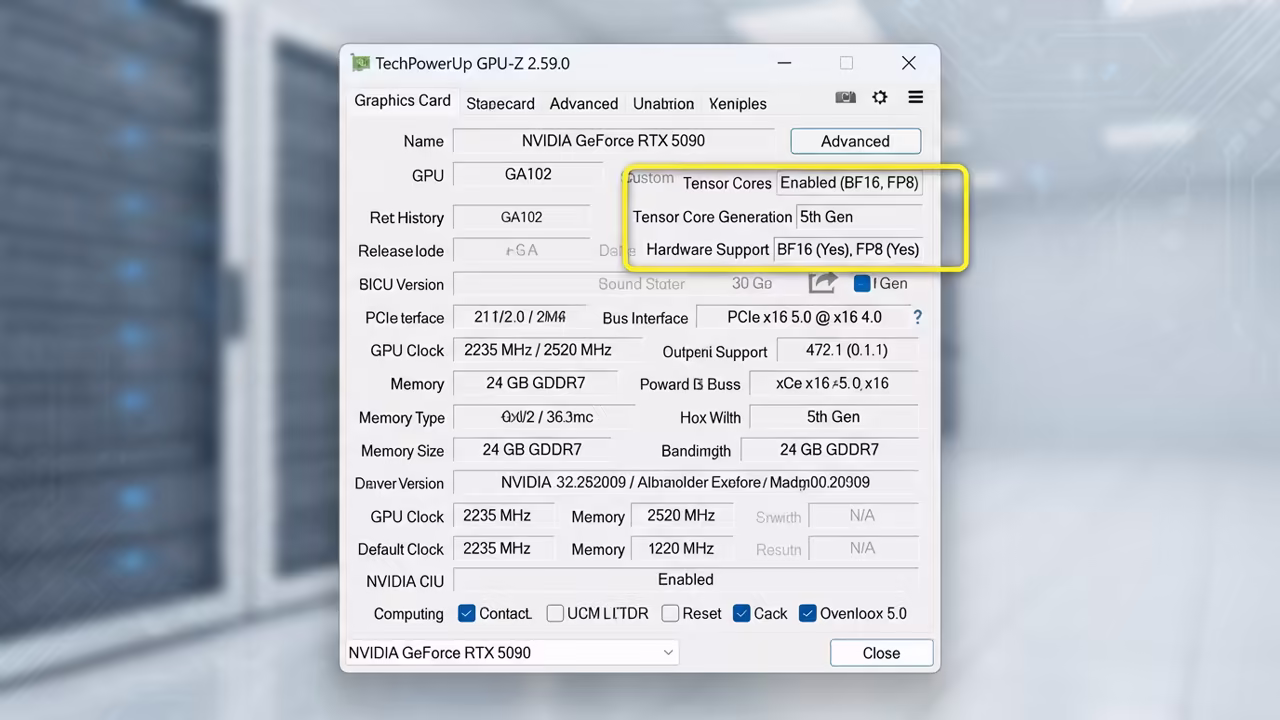
Task: Click Hardware Support BF16 (Yes), FP8 (Yes) value
Action: 847,249
